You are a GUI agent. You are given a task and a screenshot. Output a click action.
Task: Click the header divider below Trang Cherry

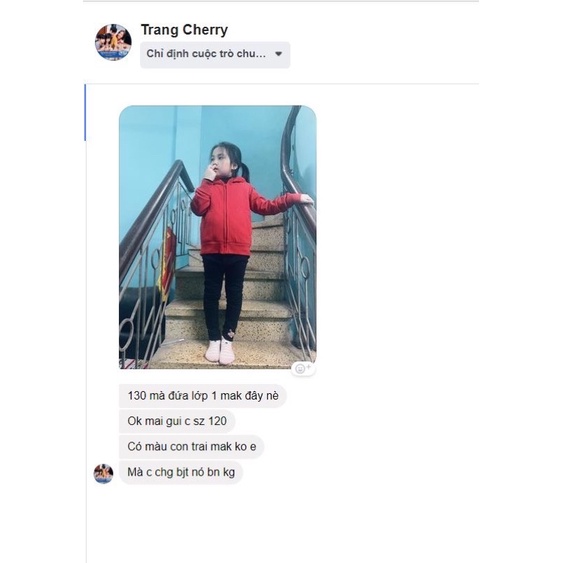coord(282,84)
